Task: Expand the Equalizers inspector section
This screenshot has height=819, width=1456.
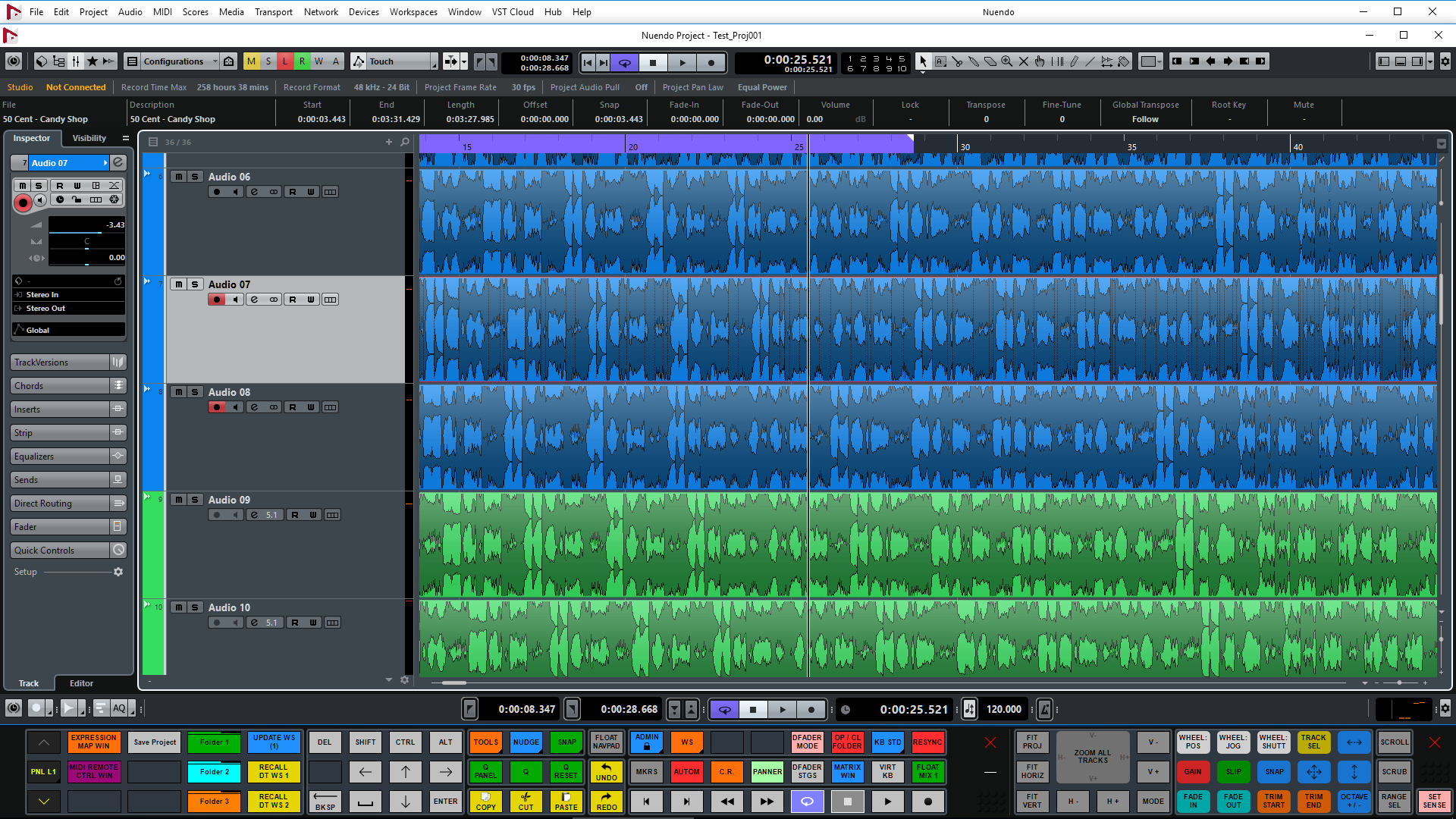Action: coord(68,457)
